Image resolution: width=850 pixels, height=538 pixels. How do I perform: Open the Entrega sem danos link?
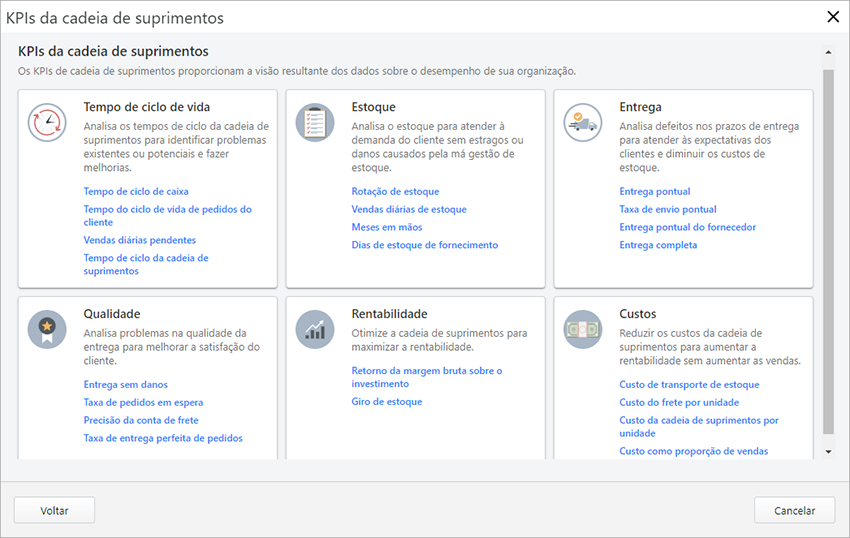tap(126, 384)
